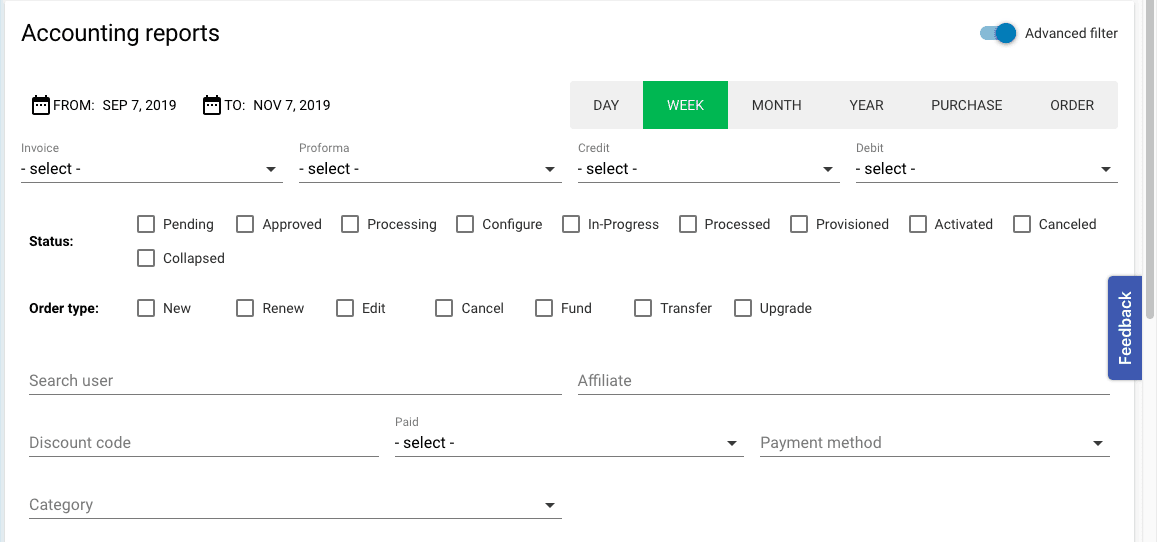Select the Upgrade order type checkbox

743,308
